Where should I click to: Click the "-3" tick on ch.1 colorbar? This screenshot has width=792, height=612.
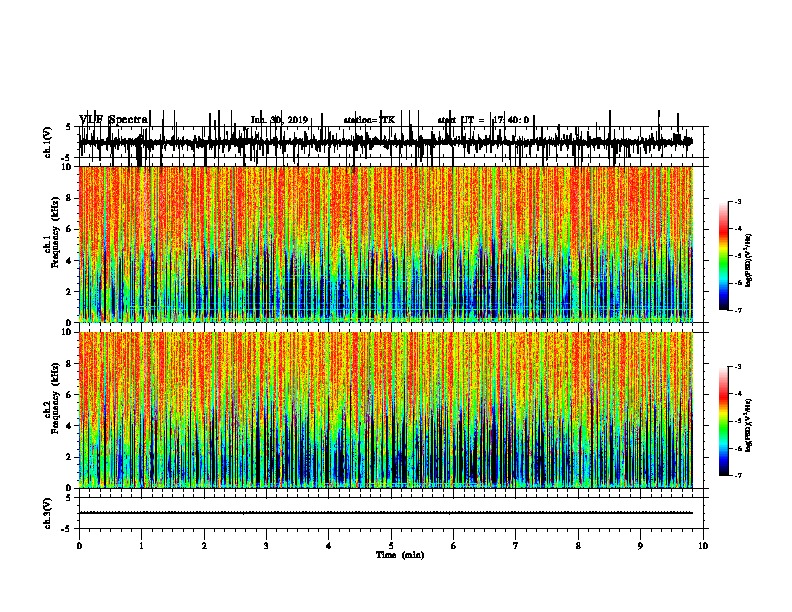point(738,201)
